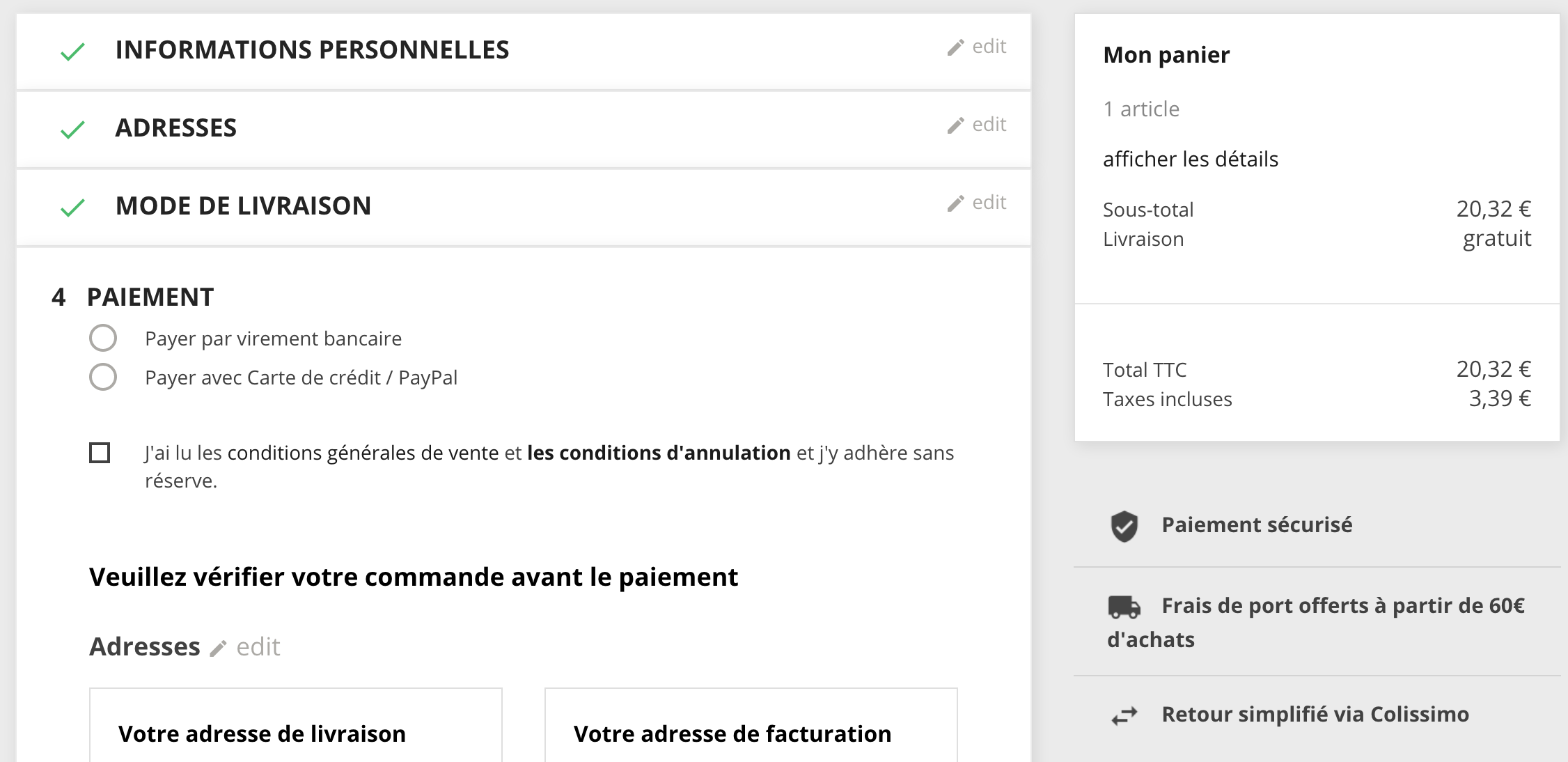Click the green checkmark next to Adresses step
The height and width of the screenshot is (762, 1568).
coord(72,130)
